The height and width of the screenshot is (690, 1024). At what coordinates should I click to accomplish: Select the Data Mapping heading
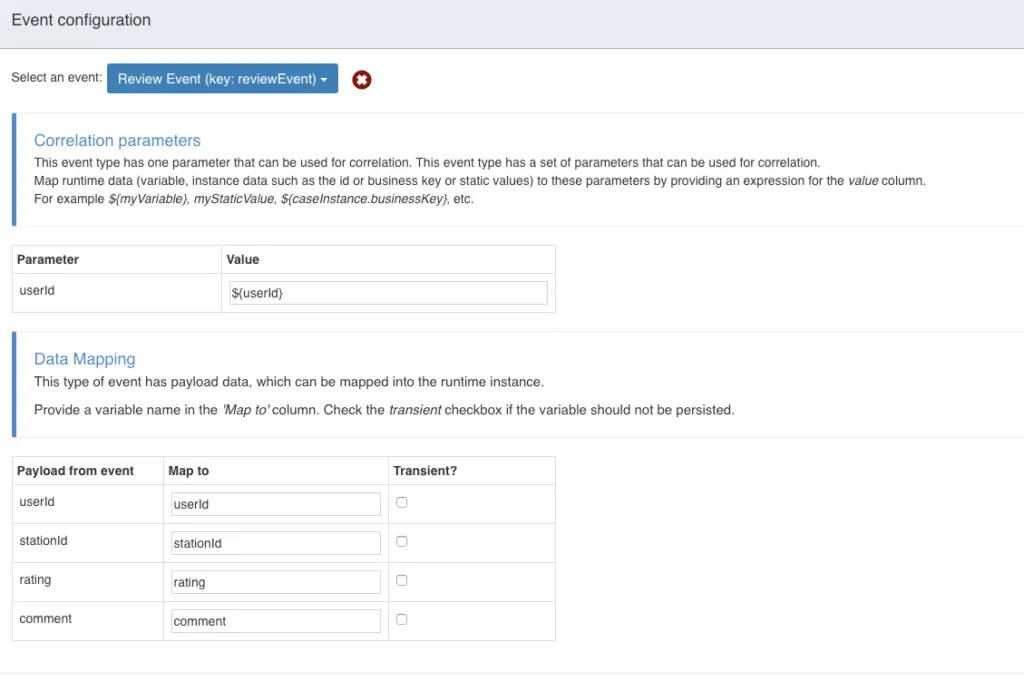tap(84, 359)
